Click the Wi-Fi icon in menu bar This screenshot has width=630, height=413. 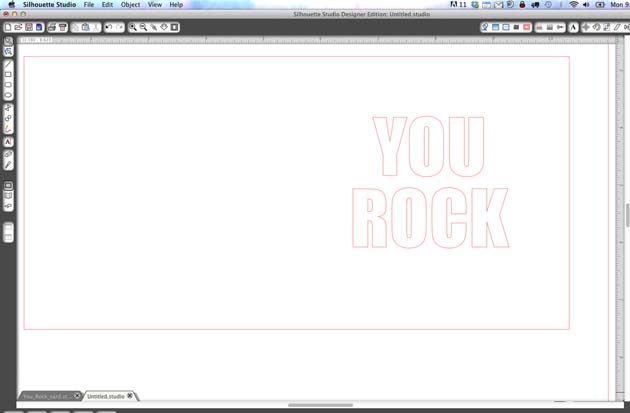tap(574, 4)
